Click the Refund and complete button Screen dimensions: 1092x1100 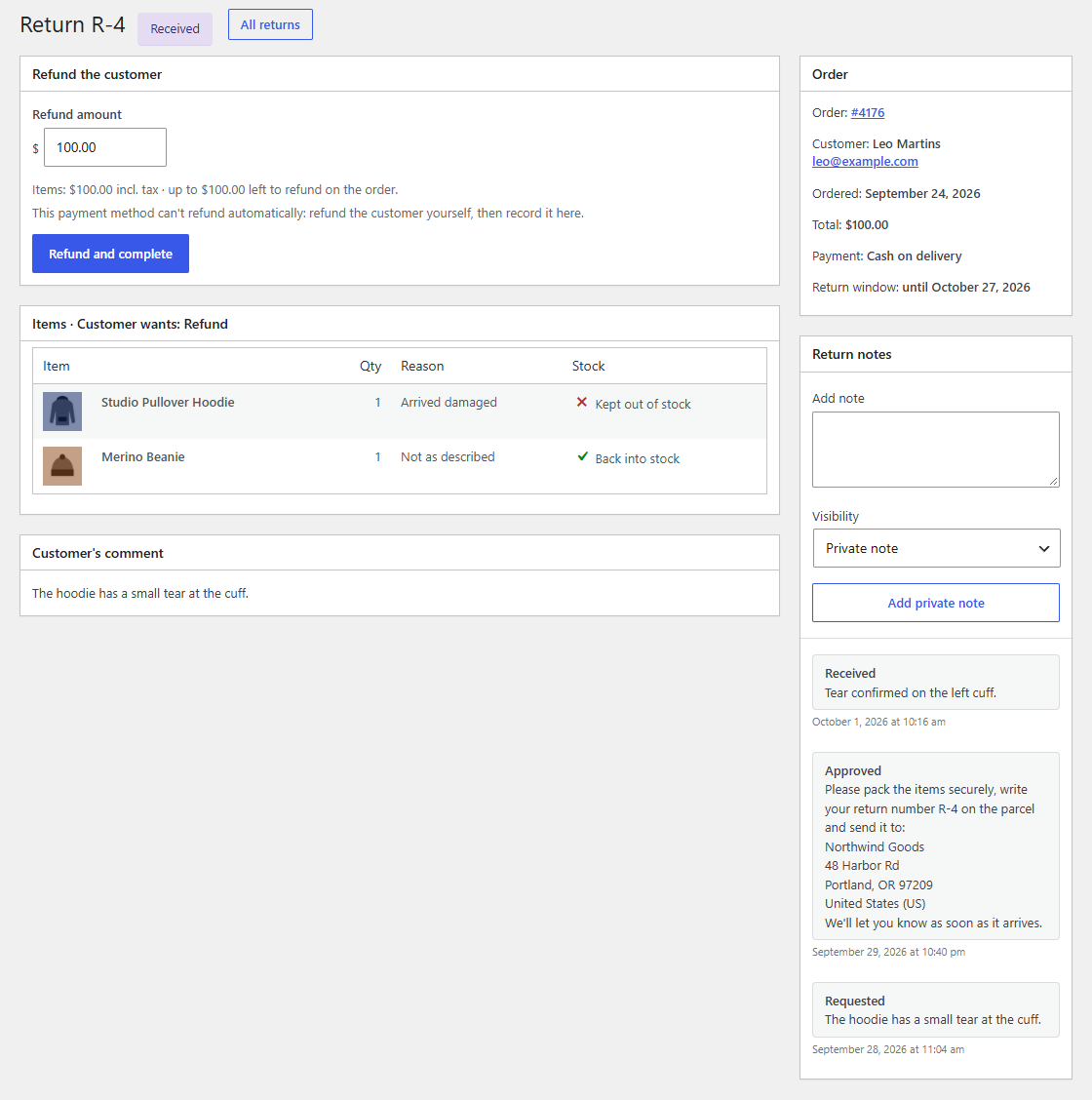click(111, 254)
